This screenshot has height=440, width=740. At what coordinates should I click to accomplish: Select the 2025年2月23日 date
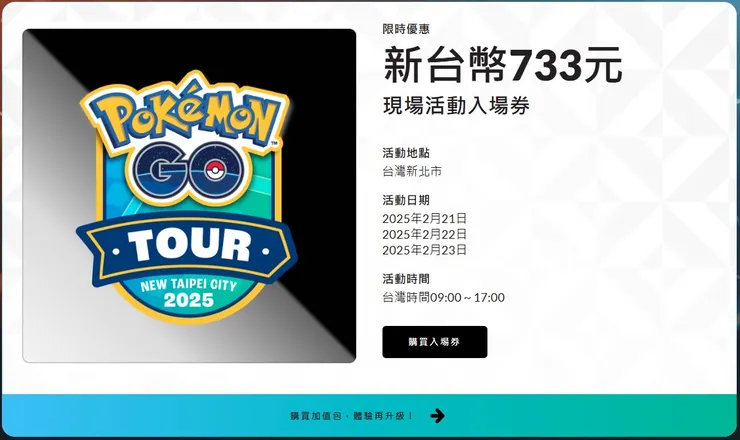[424, 250]
